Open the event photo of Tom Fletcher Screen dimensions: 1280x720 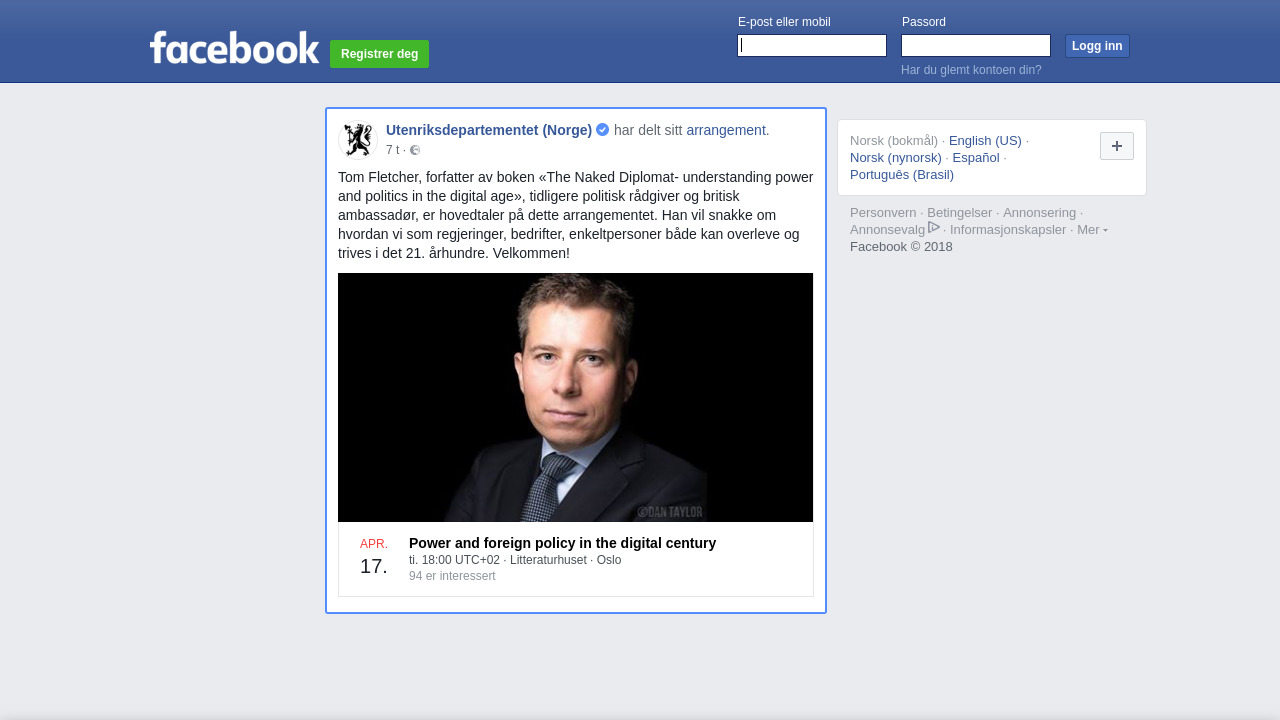(575, 397)
